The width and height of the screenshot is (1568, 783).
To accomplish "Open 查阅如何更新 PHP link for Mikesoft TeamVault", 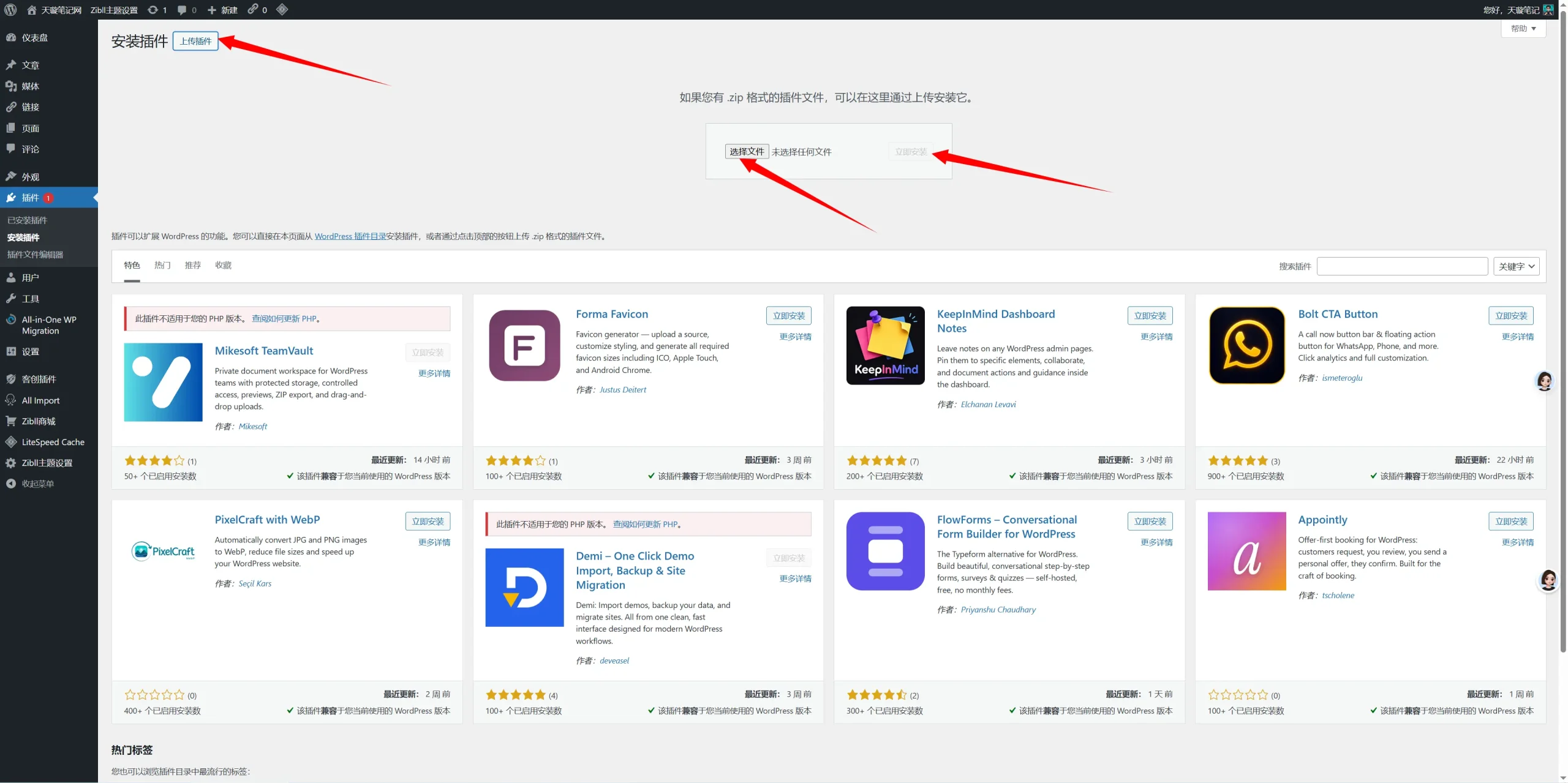I will pos(284,319).
